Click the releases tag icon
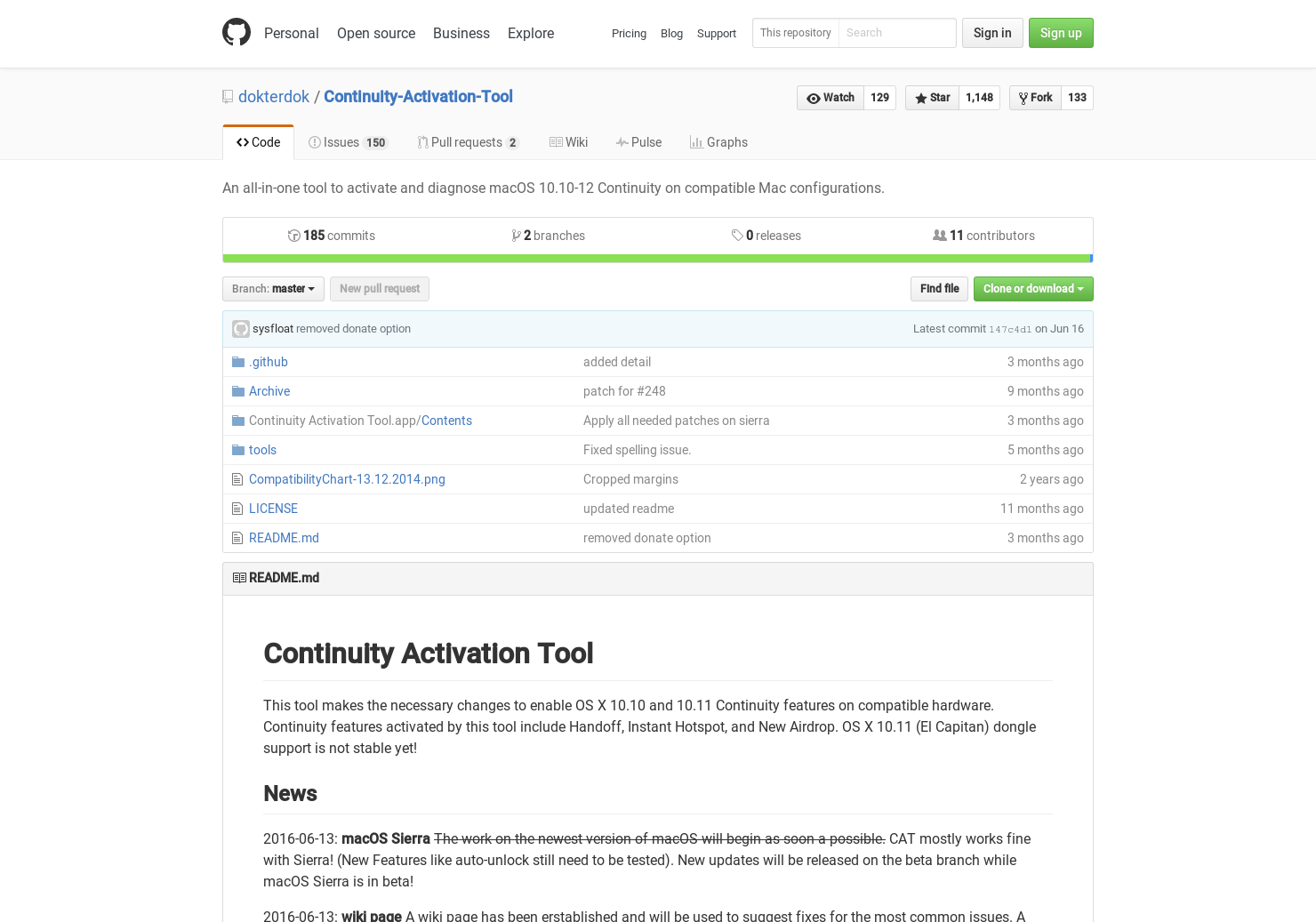 pos(738,235)
